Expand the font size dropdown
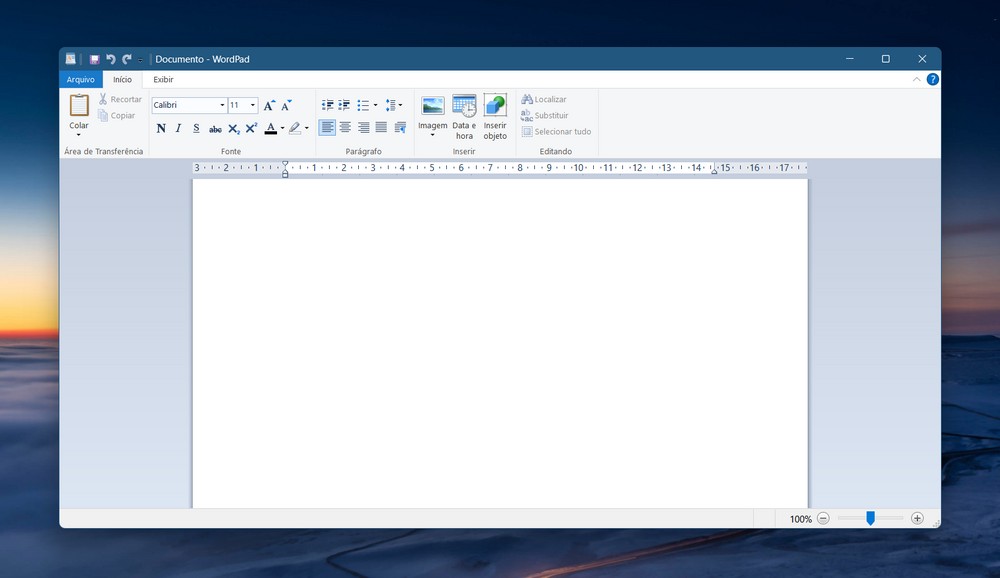The image size is (1000, 578). (253, 105)
